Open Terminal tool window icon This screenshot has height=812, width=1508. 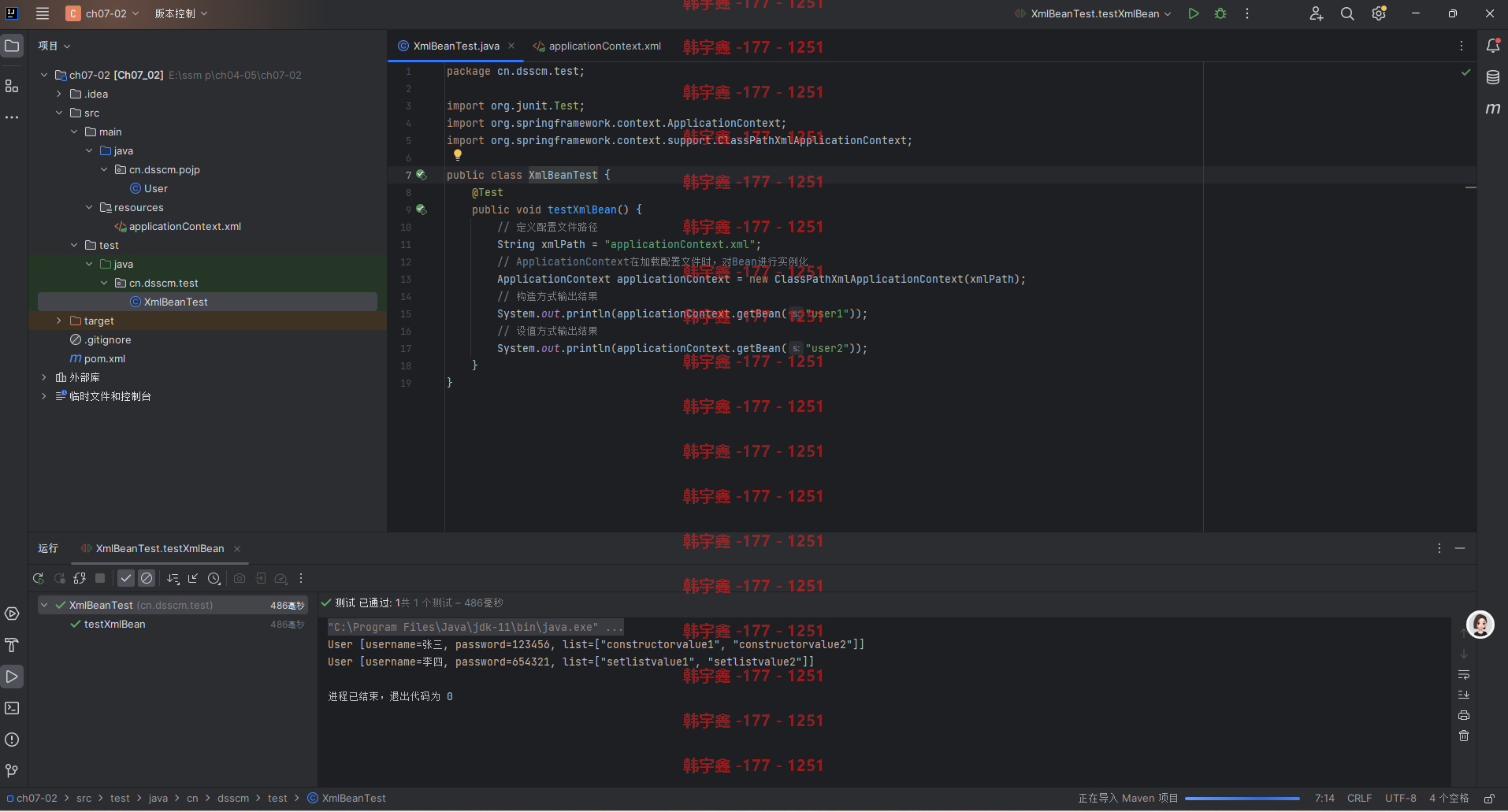(12, 708)
